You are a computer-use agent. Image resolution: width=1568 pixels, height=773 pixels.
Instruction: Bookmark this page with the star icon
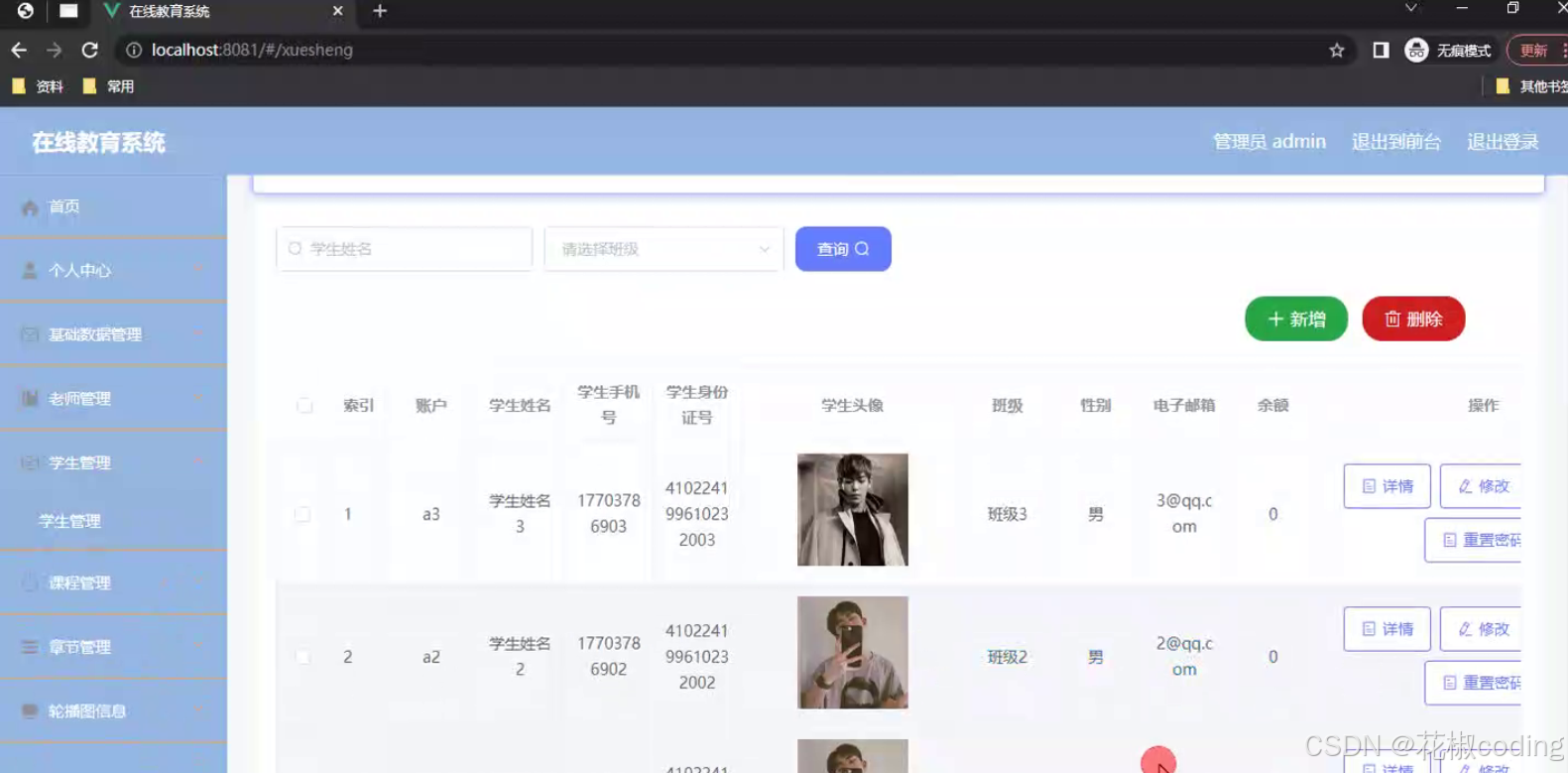point(1337,50)
